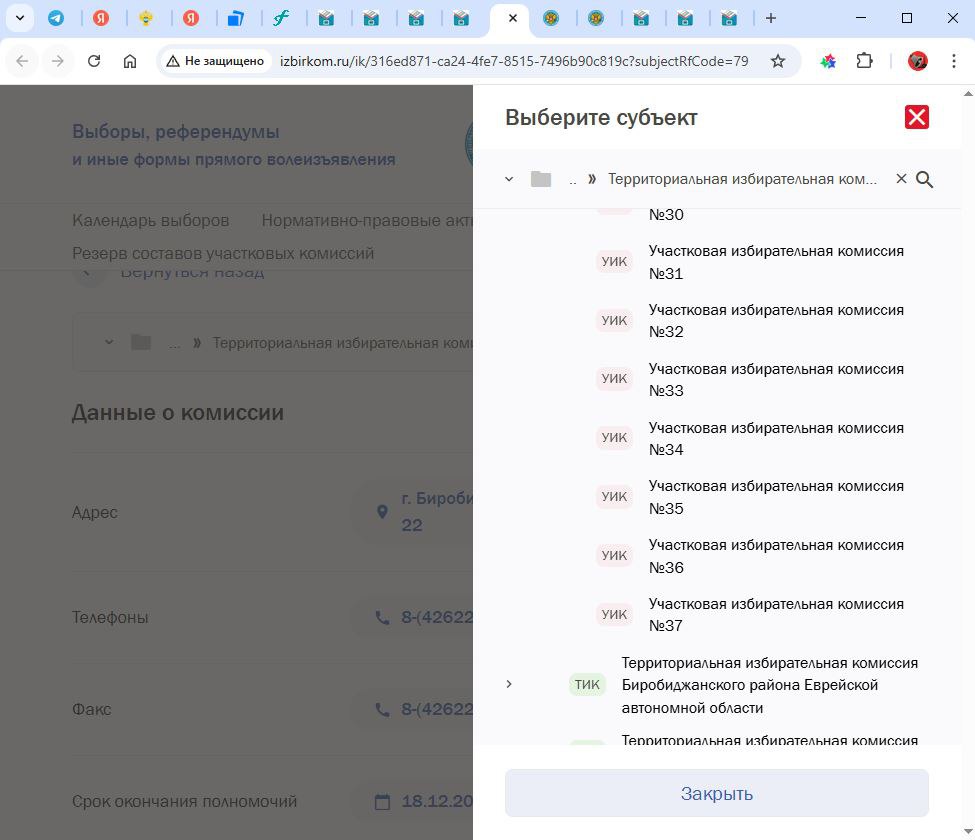Click the address bar URL

(514, 61)
